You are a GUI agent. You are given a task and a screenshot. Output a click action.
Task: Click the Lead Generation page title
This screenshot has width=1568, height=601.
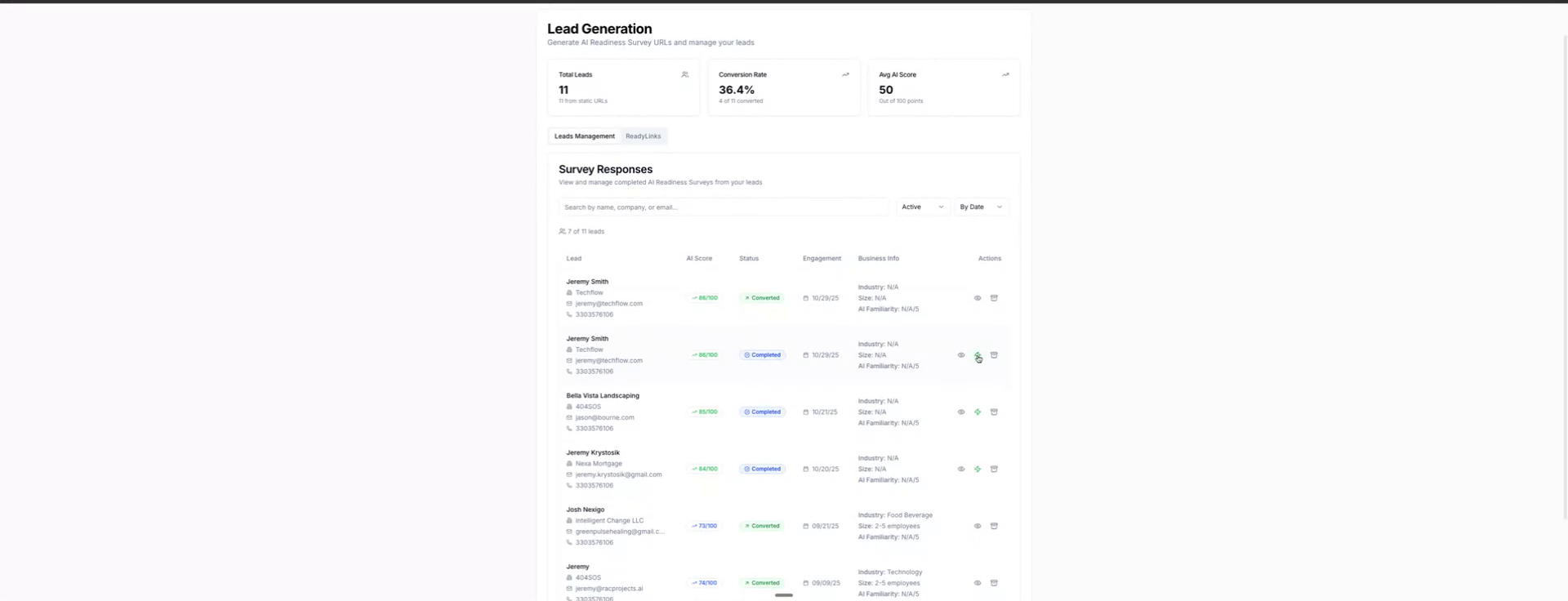599,29
